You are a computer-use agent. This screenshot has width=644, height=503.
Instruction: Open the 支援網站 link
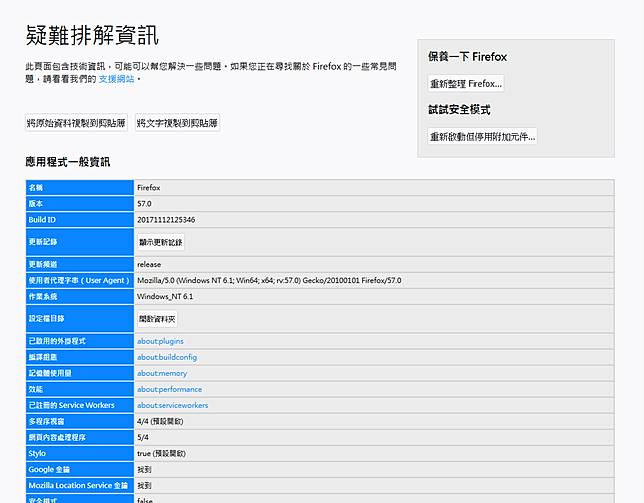coord(117,79)
